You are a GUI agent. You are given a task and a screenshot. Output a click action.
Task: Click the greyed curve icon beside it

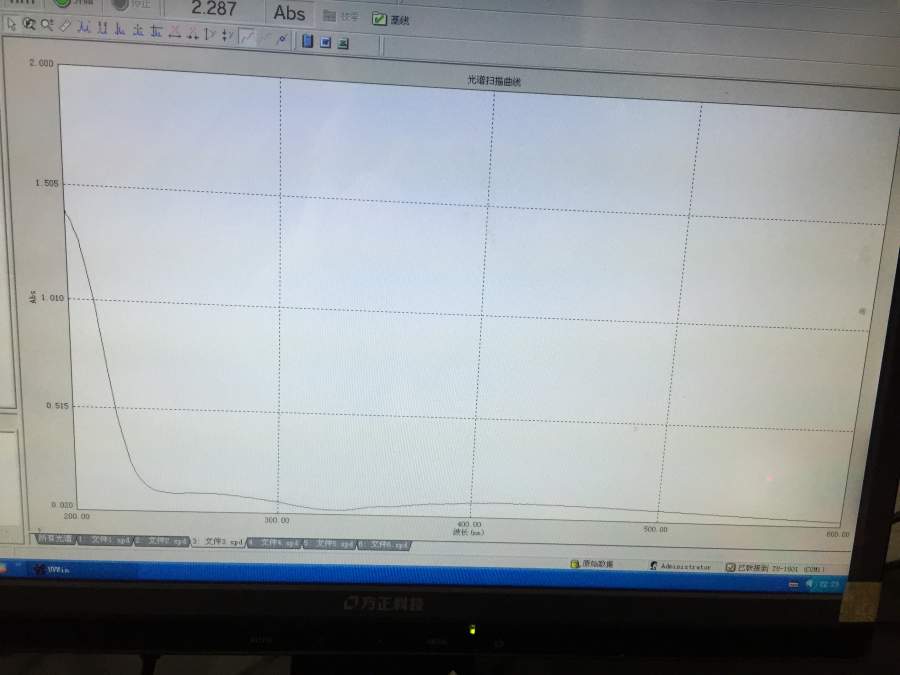click(265, 37)
